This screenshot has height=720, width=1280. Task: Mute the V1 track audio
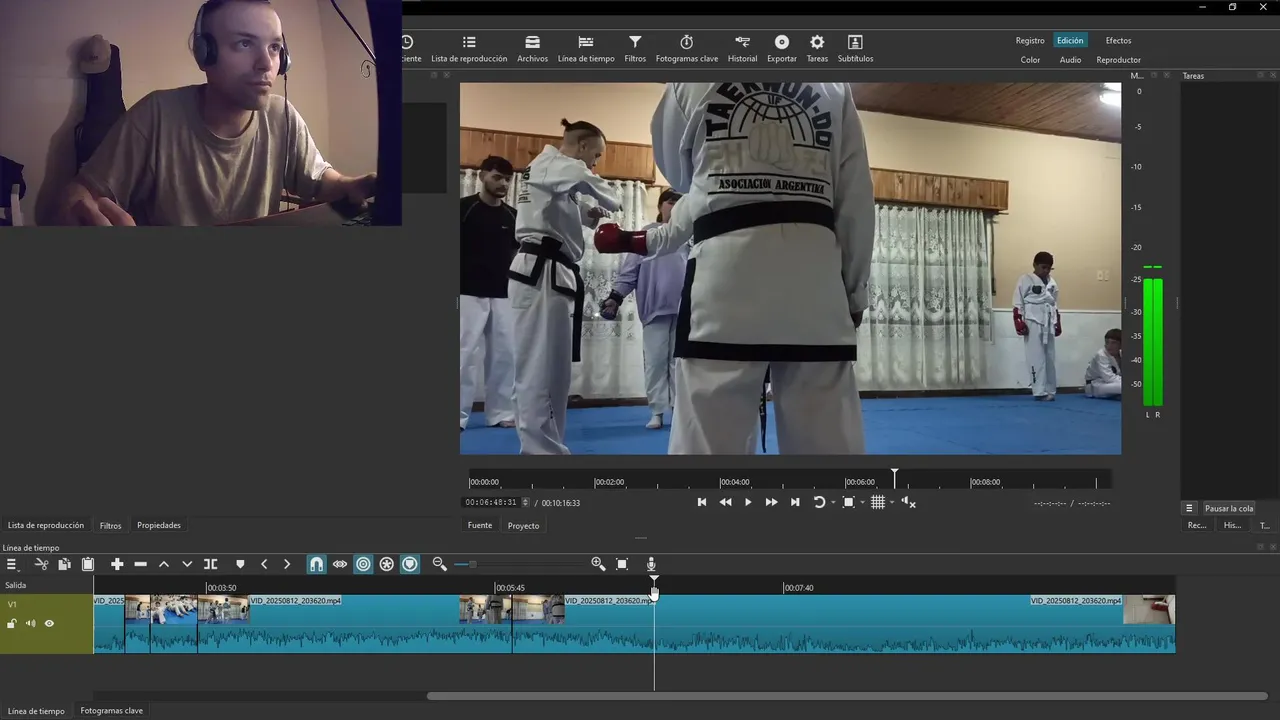coord(30,624)
